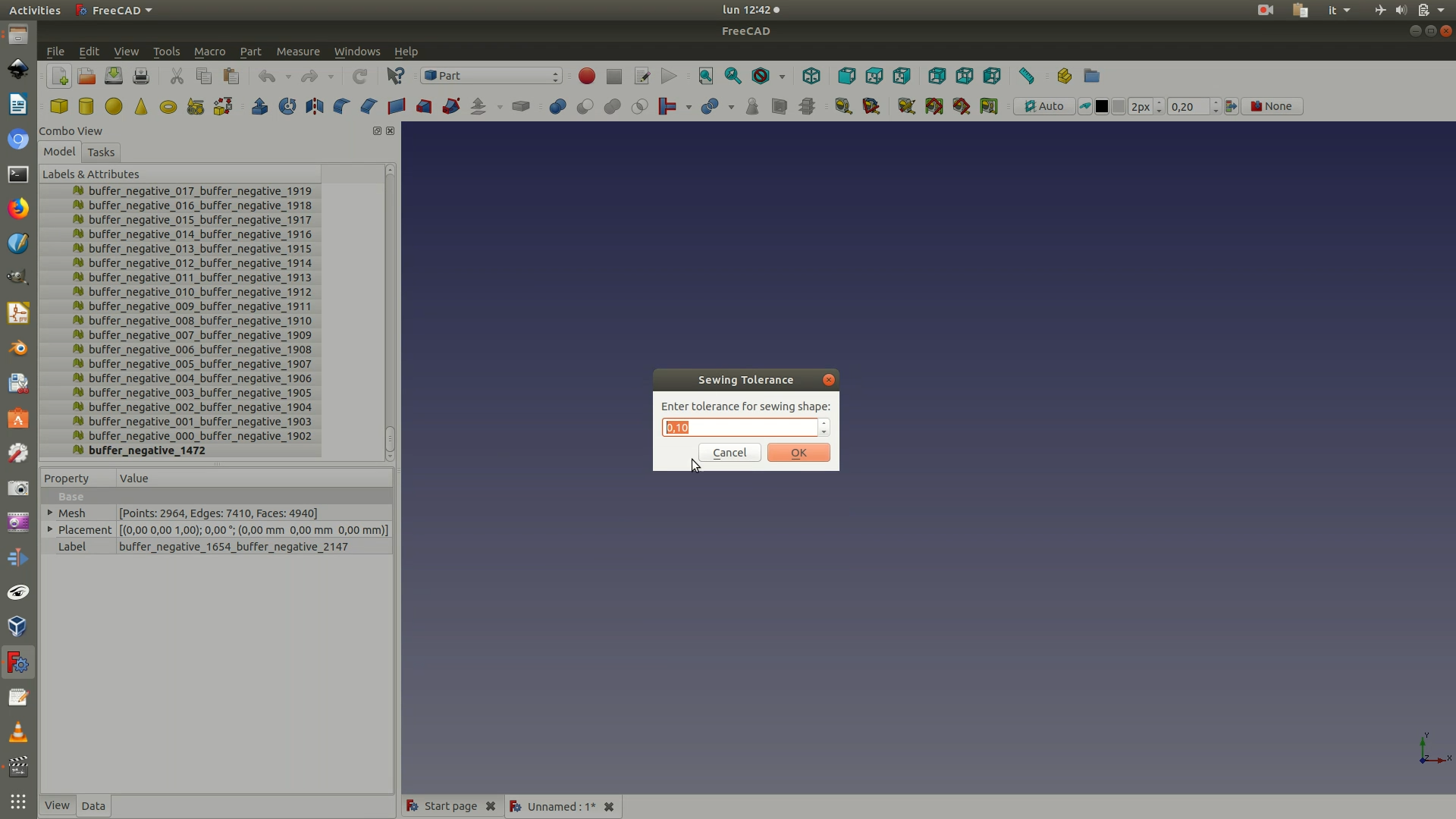Viewport: 1456px width, 819px height.
Task: Click the Extrude tool icon
Action: coord(259,106)
